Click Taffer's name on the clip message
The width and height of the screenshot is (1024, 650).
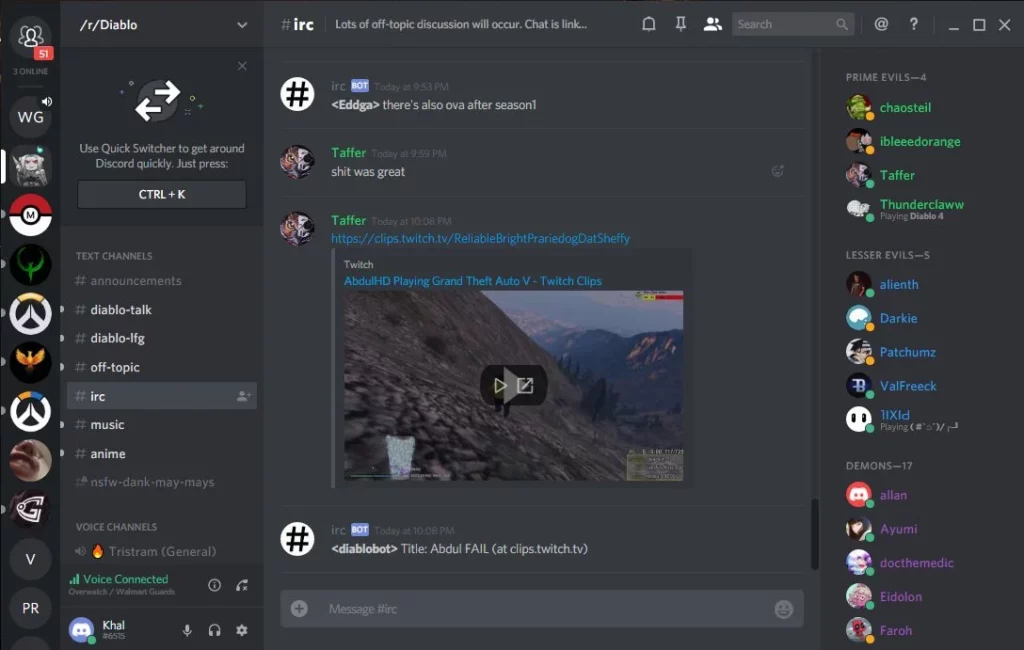[x=348, y=220]
